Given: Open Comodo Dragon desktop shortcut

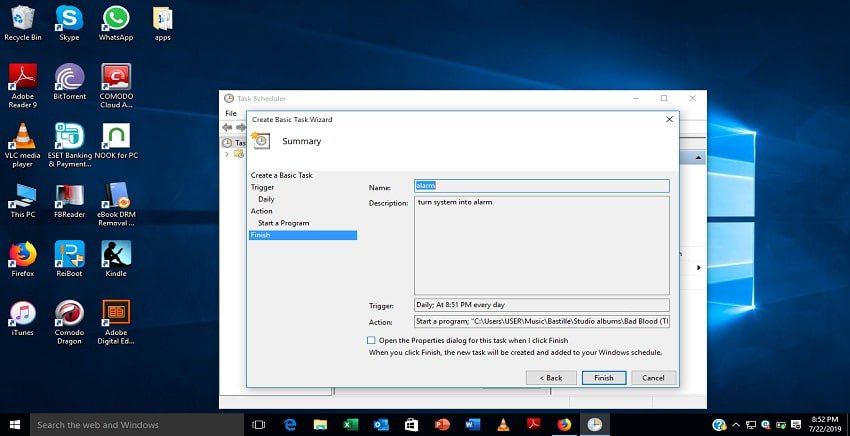Looking at the screenshot, I should pyautogui.click(x=69, y=322).
